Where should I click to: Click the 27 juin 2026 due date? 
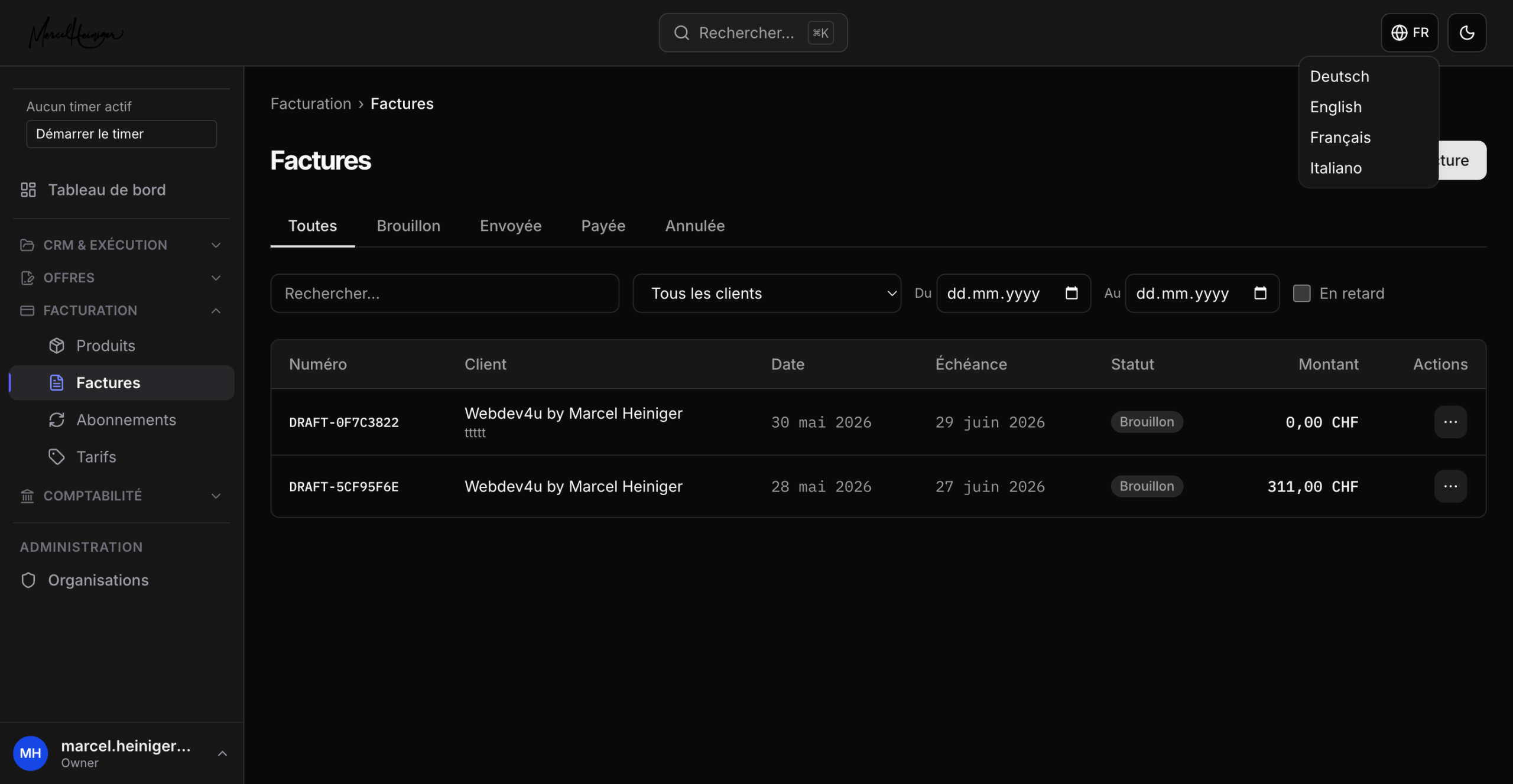[x=990, y=487]
